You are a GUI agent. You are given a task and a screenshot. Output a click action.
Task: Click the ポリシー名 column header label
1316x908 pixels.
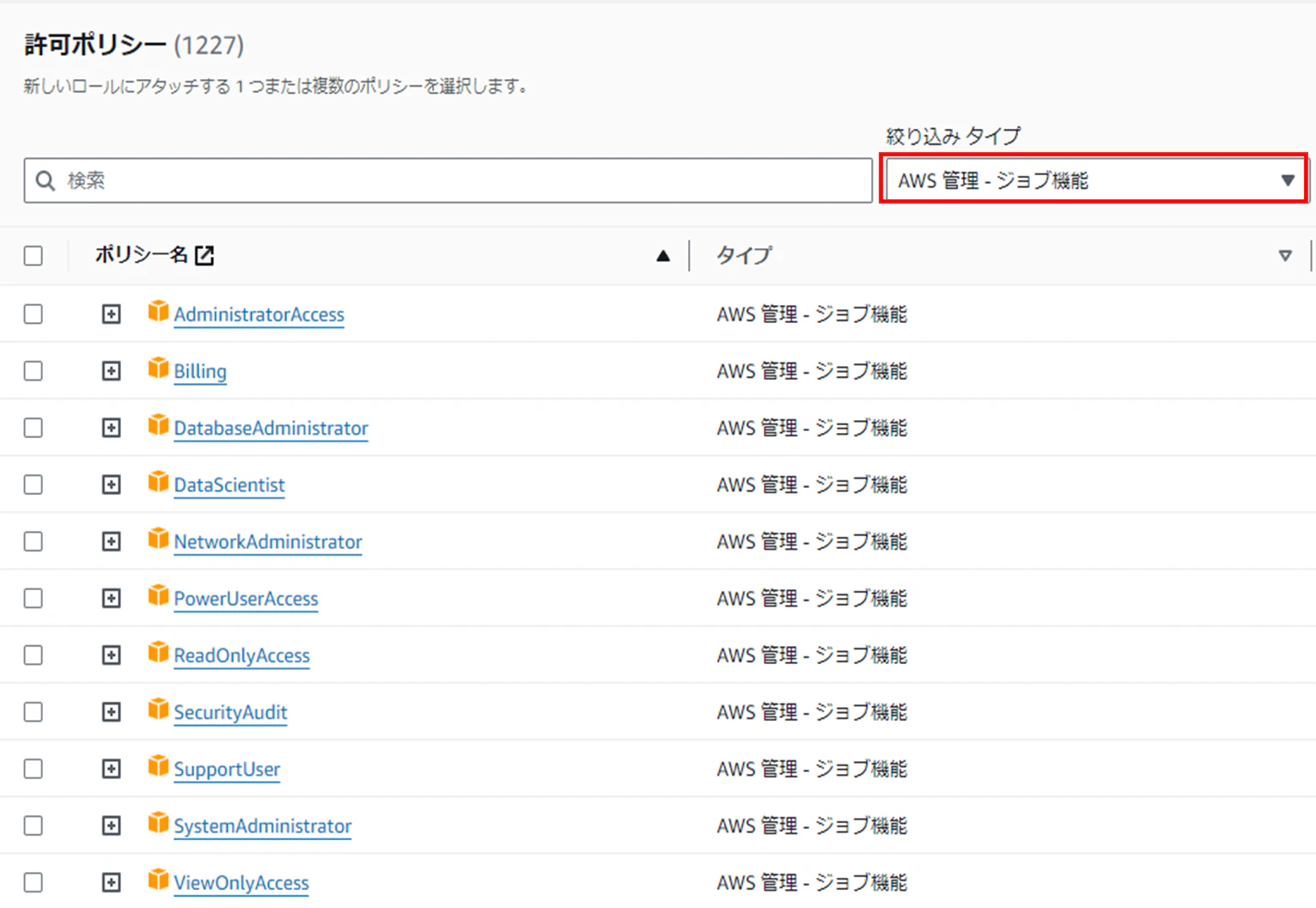(141, 255)
